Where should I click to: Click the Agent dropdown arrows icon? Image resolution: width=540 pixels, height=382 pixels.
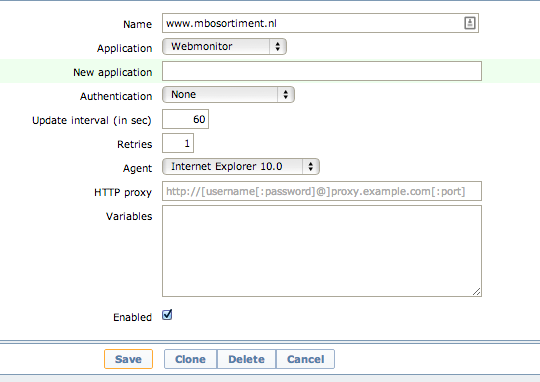311,166
